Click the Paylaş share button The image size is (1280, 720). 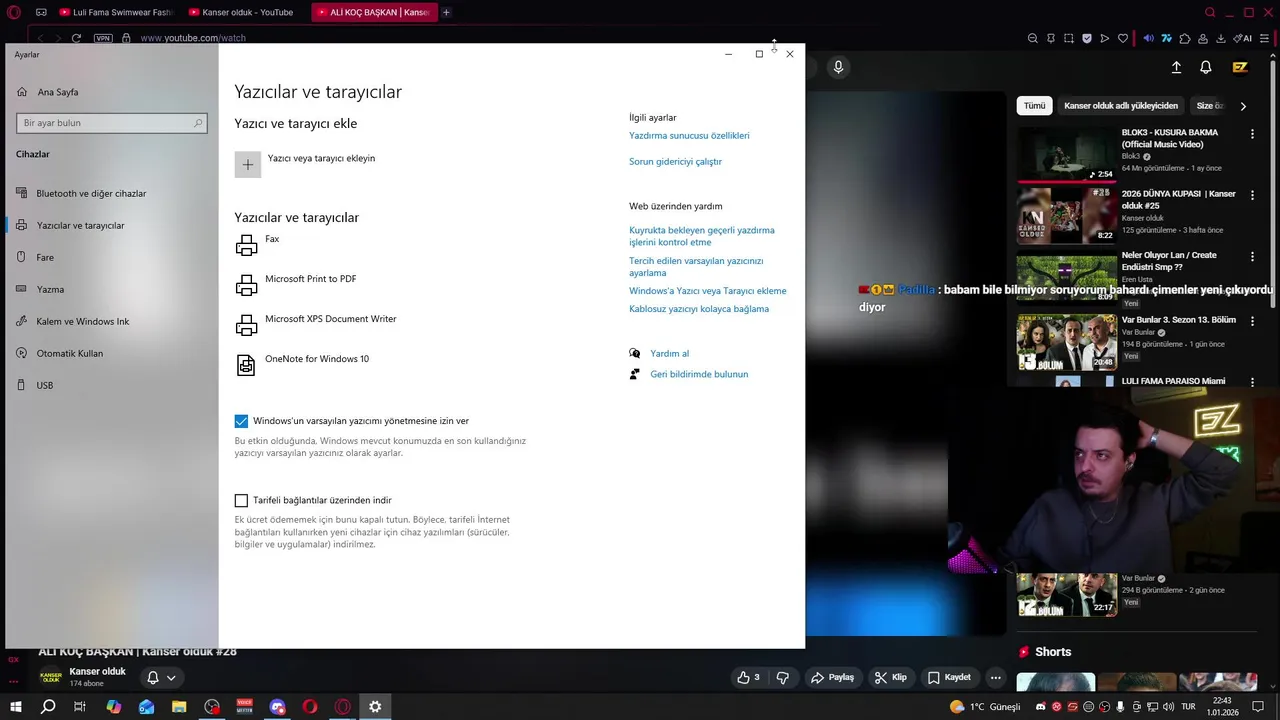click(x=832, y=677)
